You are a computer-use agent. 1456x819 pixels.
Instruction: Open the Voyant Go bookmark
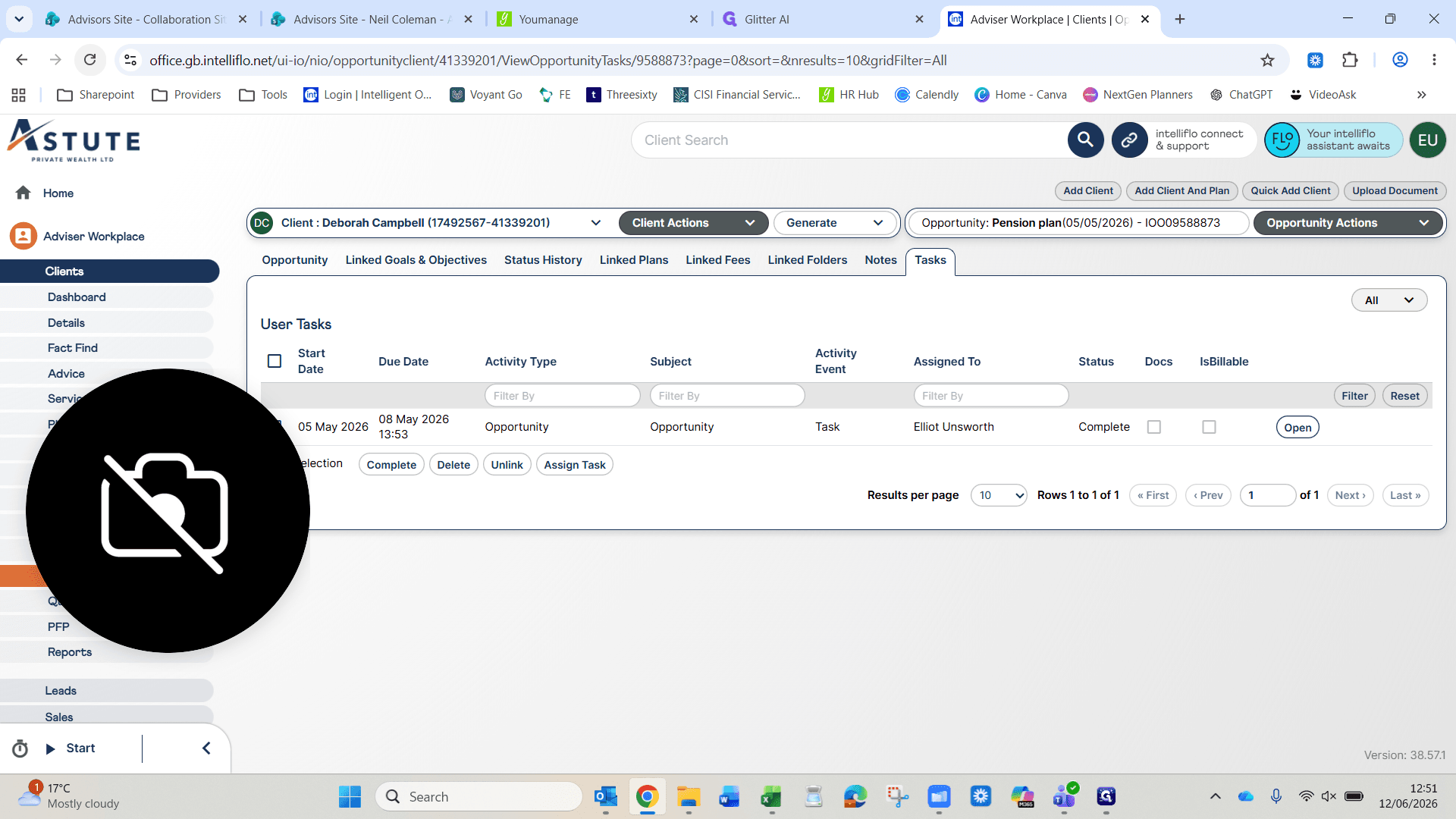[486, 95]
